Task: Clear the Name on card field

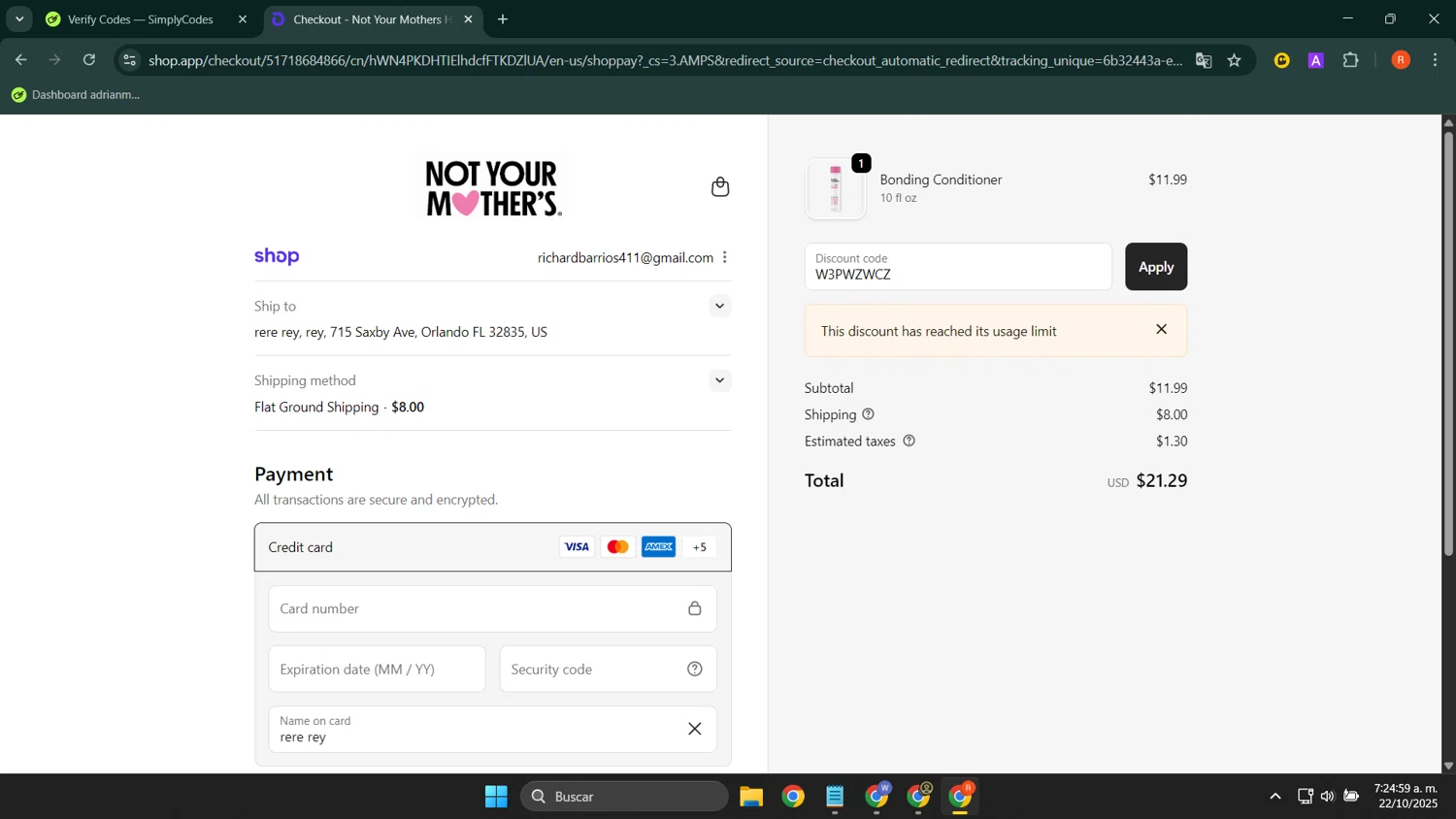Action: click(695, 730)
